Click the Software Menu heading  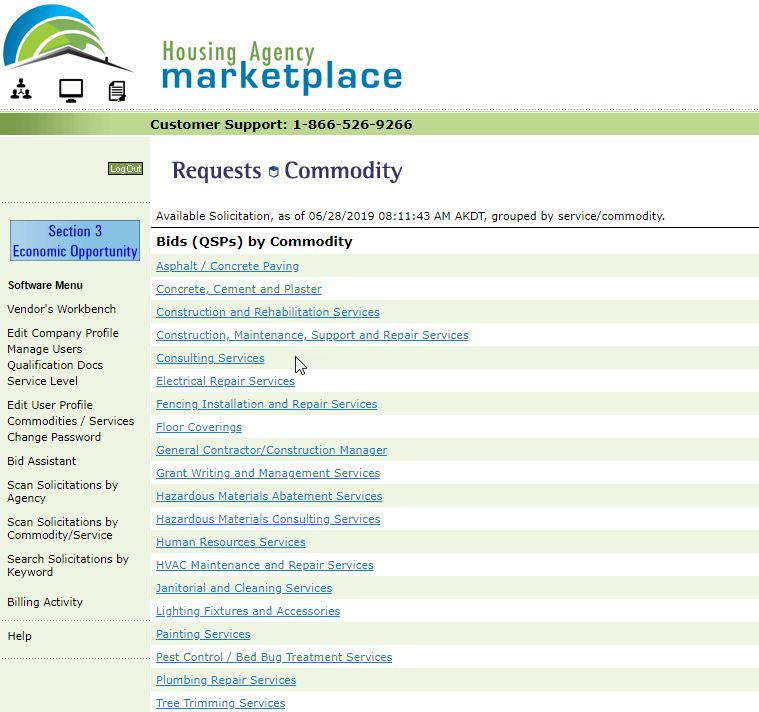pyautogui.click(x=45, y=285)
